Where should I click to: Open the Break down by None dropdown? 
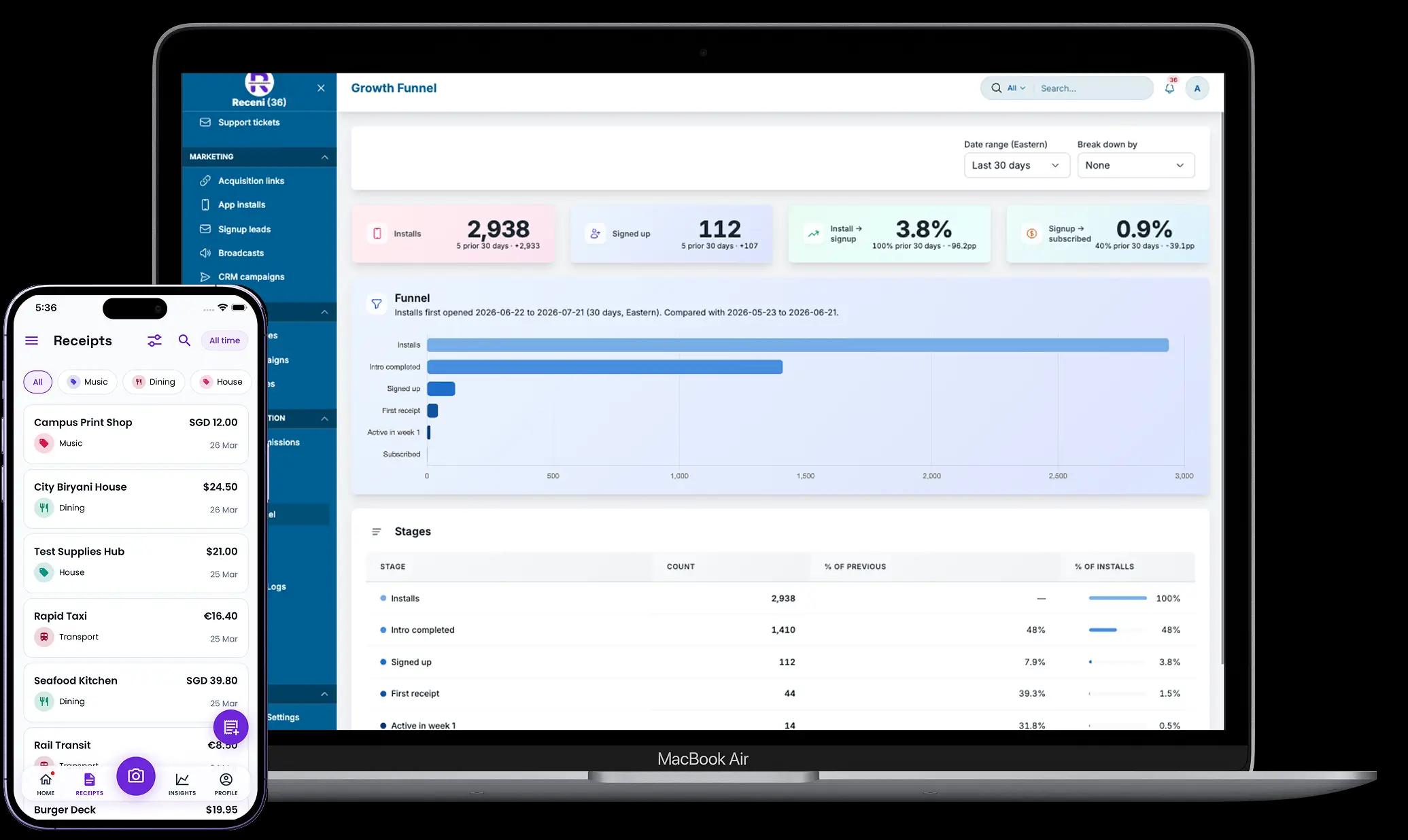tap(1135, 165)
